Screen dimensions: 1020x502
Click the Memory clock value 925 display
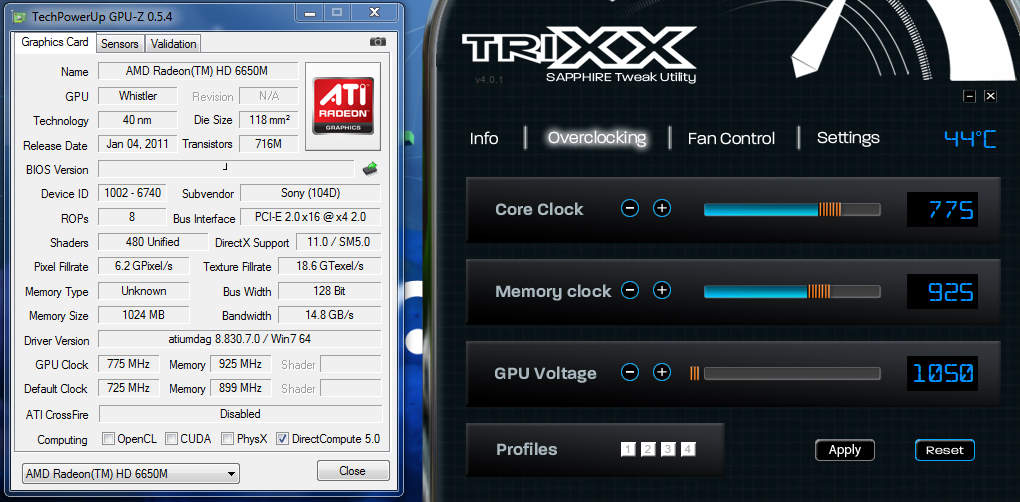tap(943, 291)
